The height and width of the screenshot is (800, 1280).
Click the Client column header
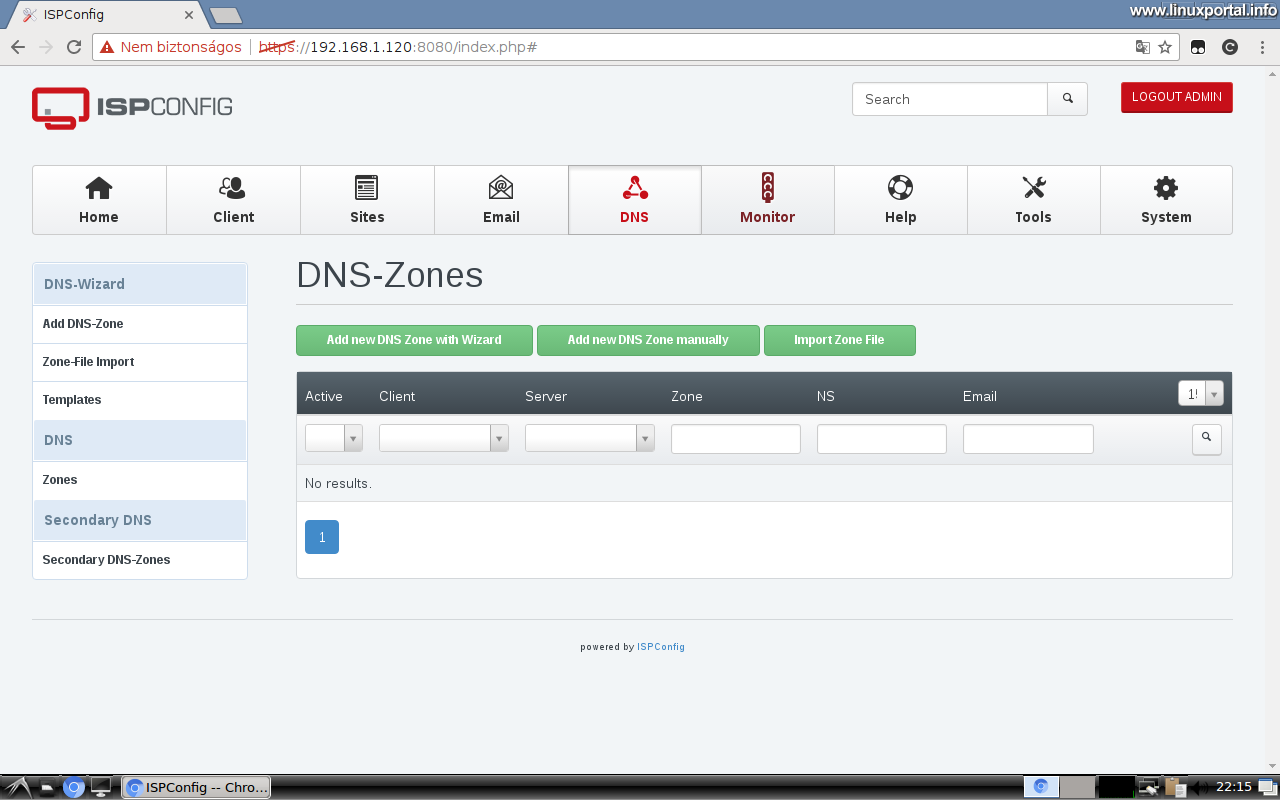point(397,396)
